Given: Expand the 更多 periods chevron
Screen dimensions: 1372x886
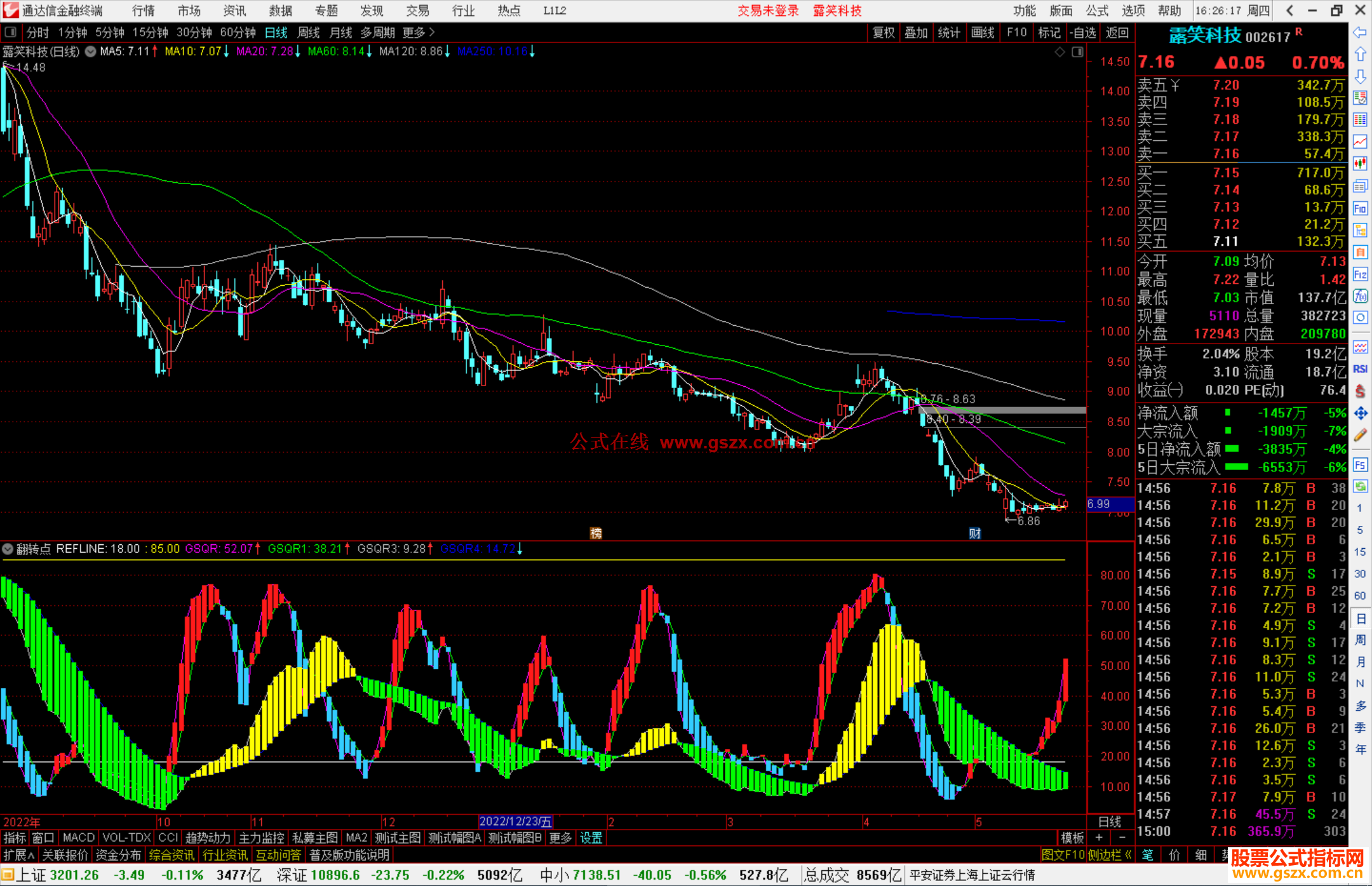Looking at the screenshot, I should pos(432,32).
